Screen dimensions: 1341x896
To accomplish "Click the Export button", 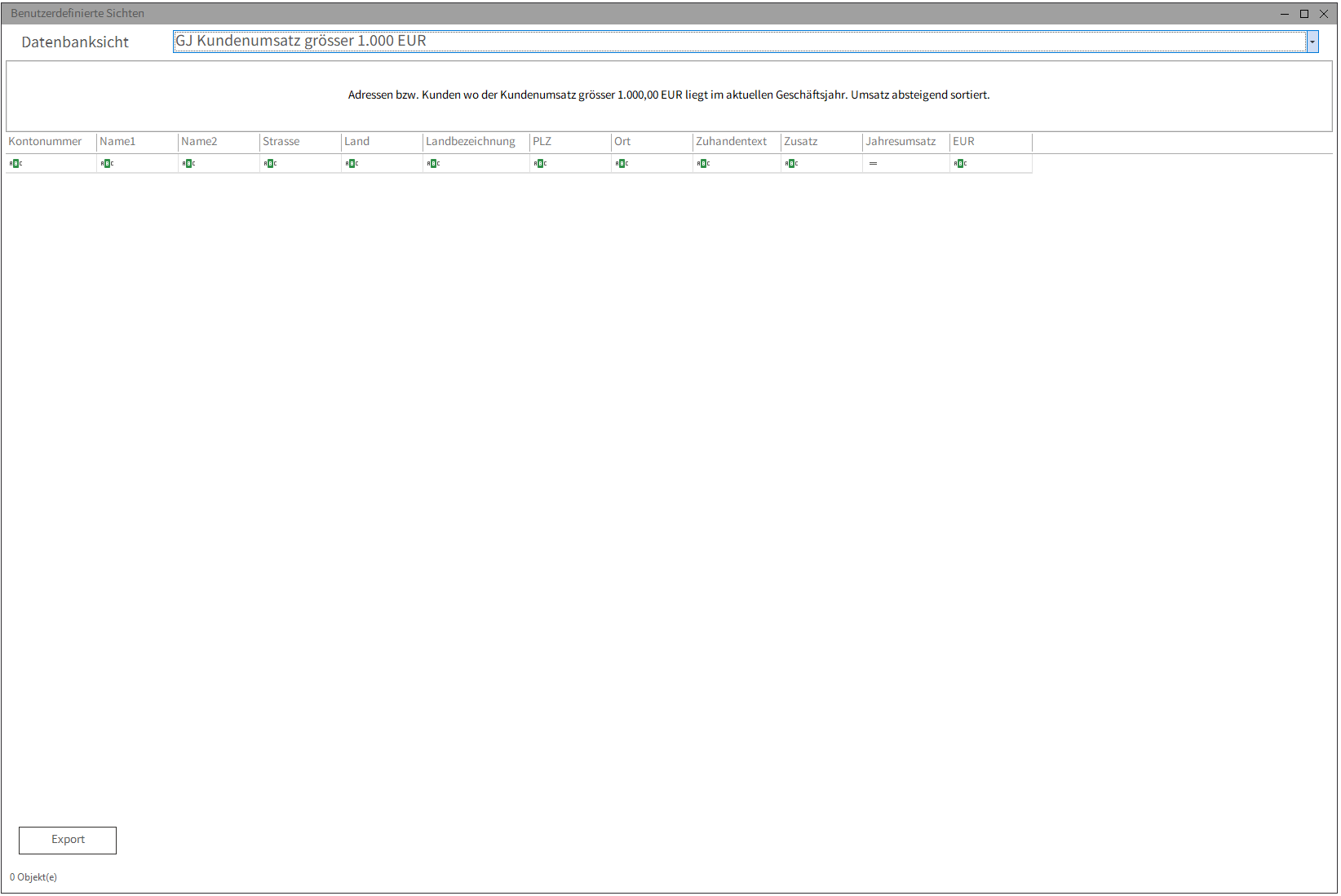I will (68, 841).
